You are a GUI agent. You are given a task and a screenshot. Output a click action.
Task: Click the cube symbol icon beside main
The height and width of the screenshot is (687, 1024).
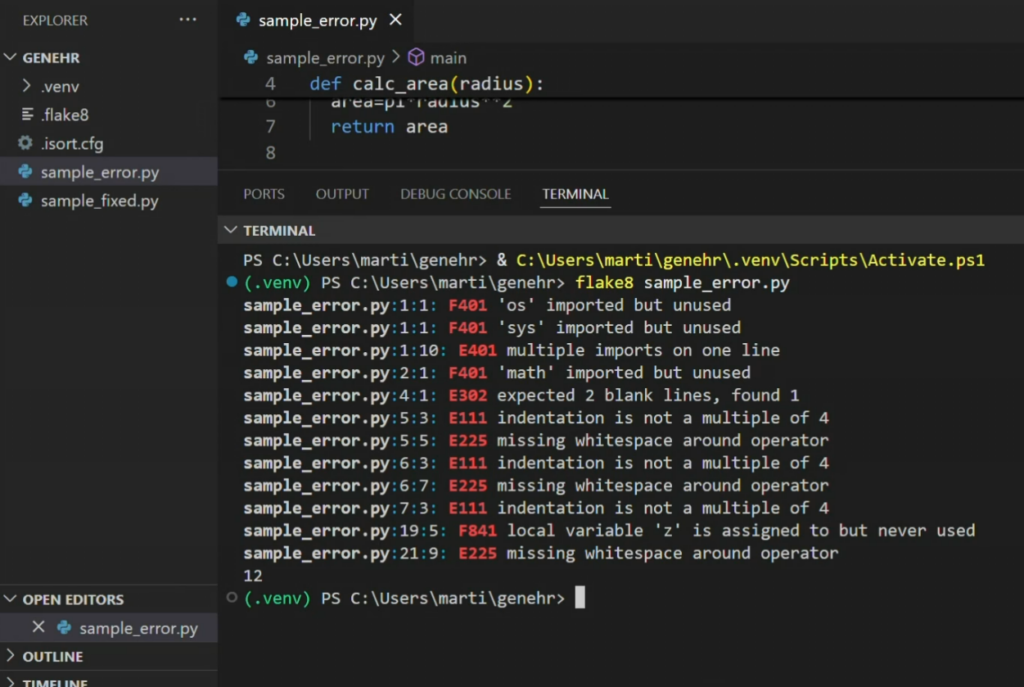point(416,57)
